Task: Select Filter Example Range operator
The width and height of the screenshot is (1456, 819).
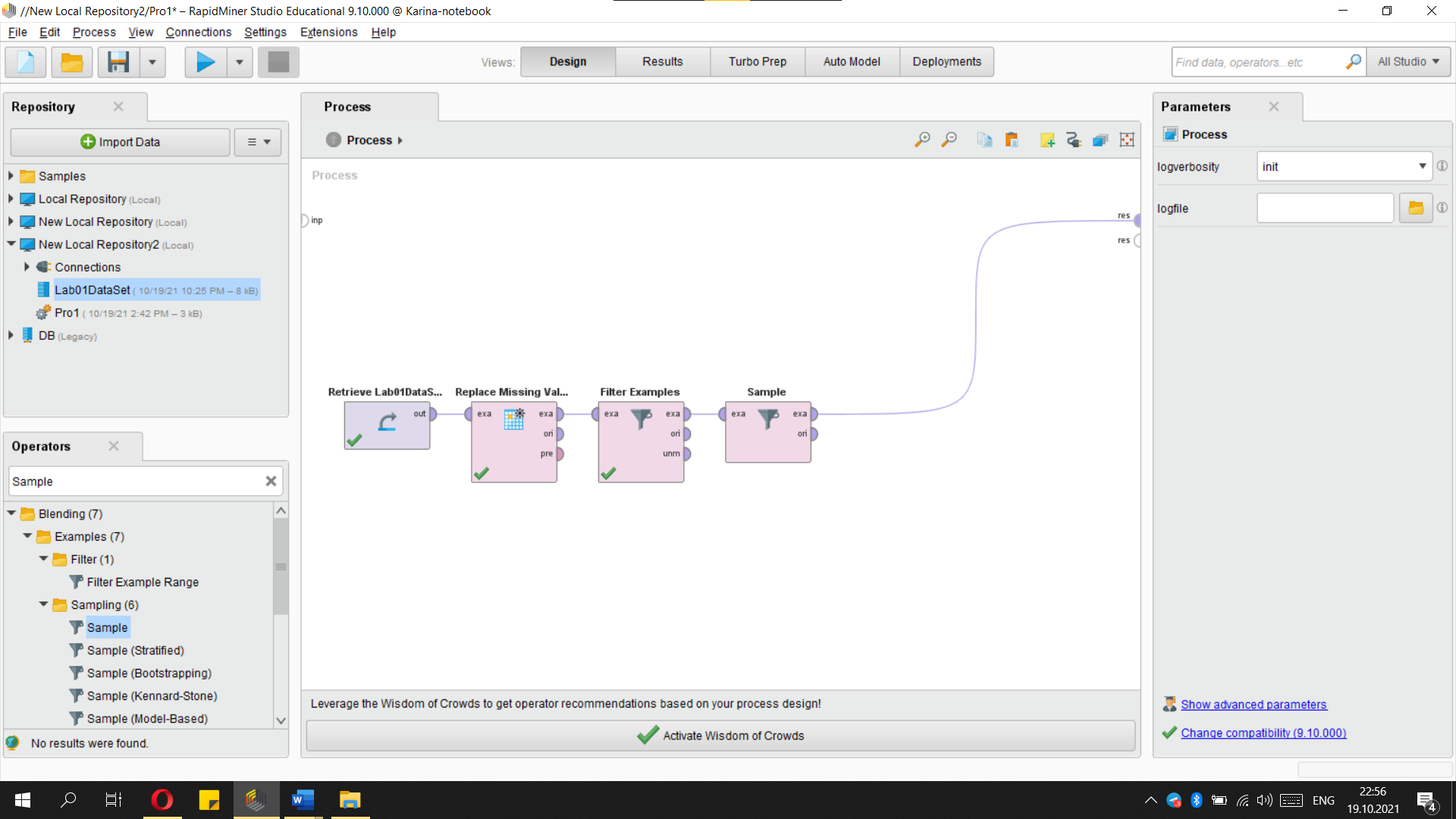Action: (x=143, y=582)
